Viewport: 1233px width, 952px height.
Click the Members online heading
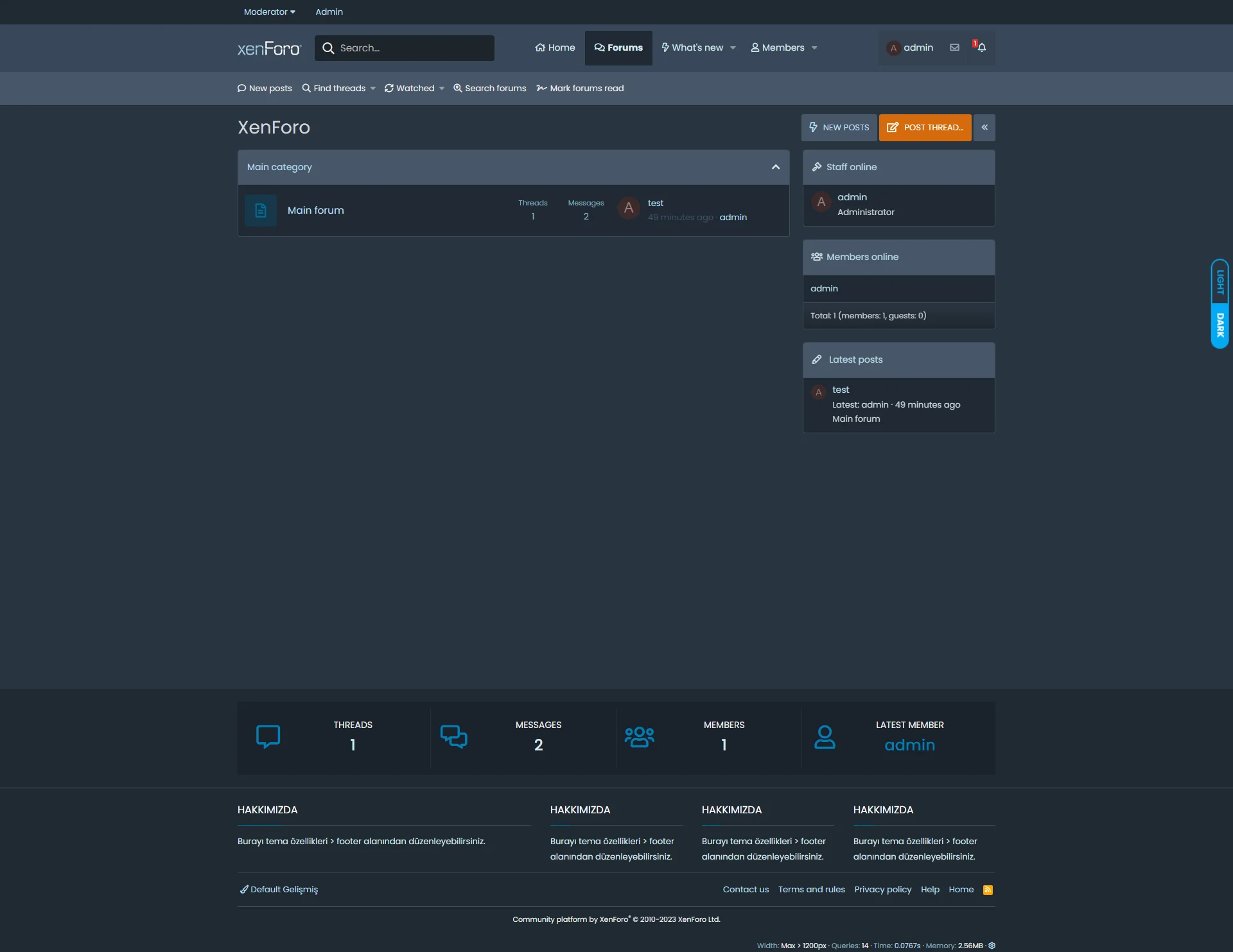point(862,257)
